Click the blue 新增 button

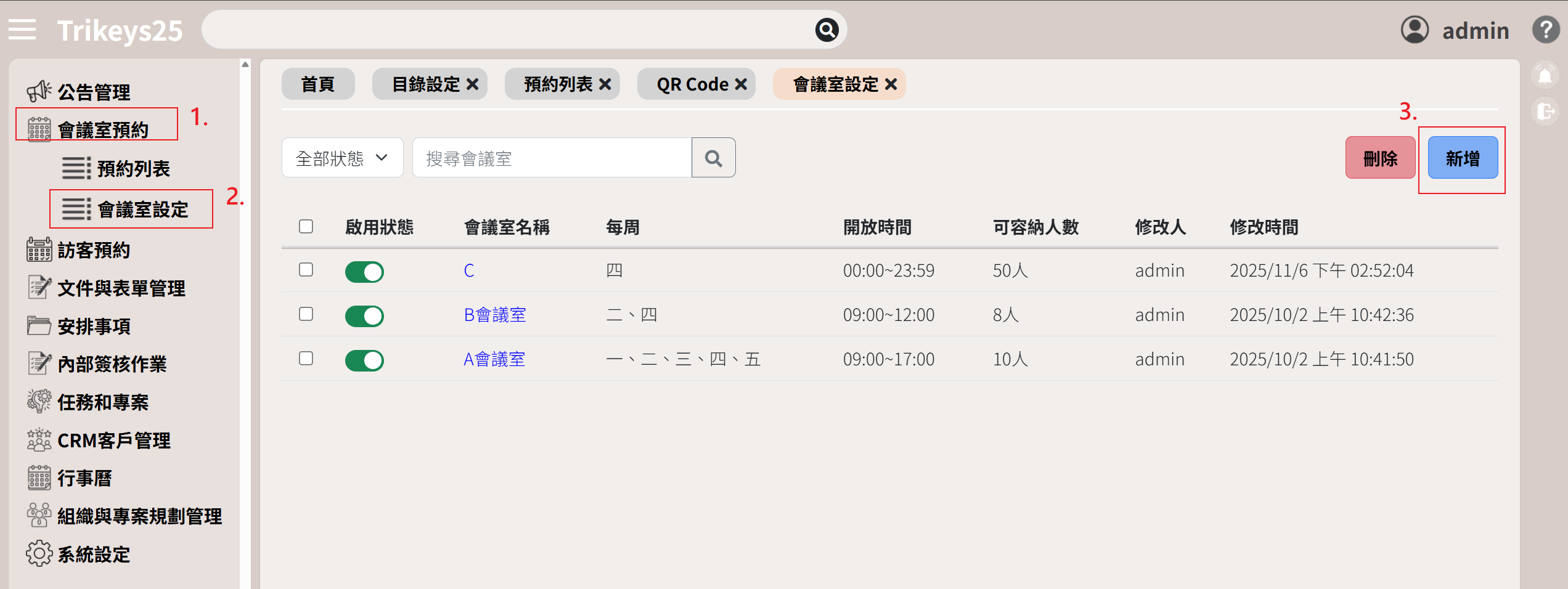[1462, 158]
